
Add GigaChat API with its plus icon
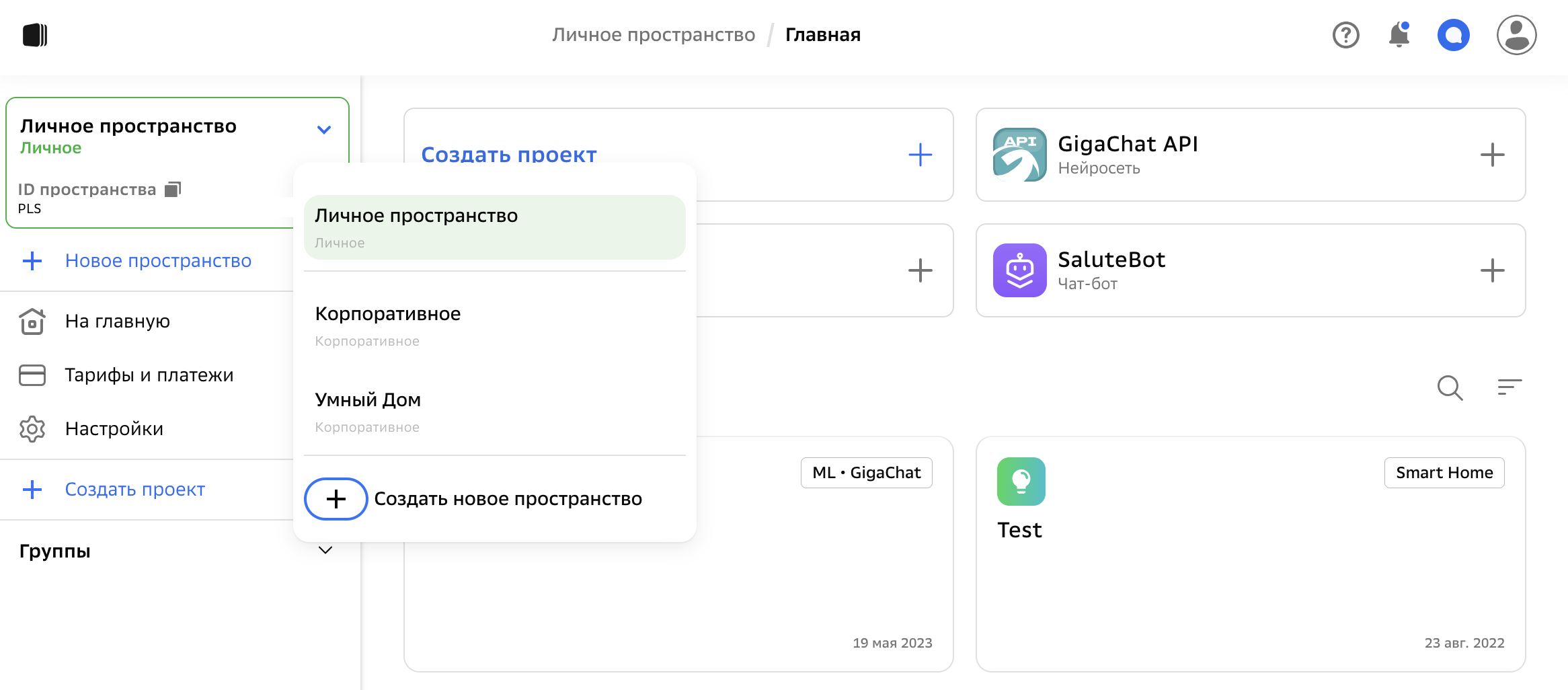[1492, 155]
